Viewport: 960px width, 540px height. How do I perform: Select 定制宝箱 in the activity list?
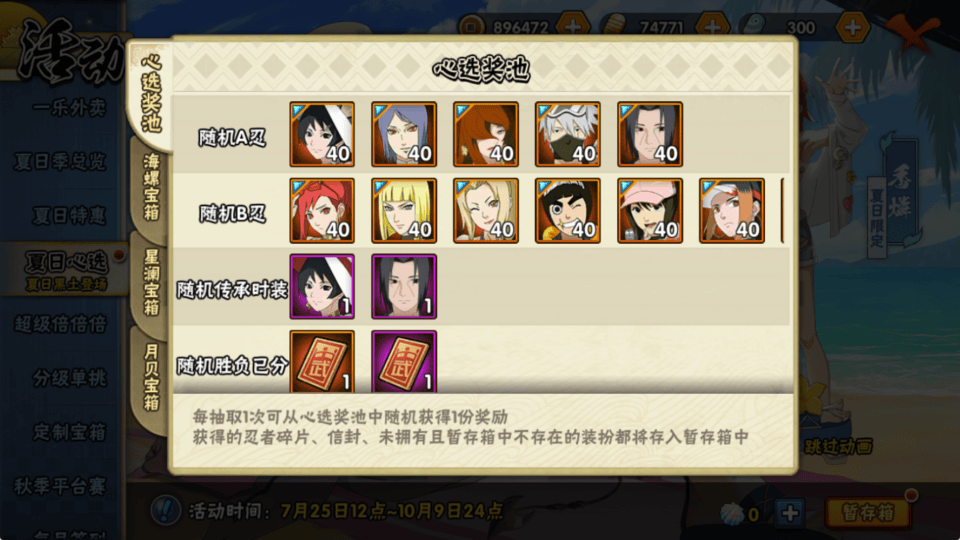coord(69,432)
